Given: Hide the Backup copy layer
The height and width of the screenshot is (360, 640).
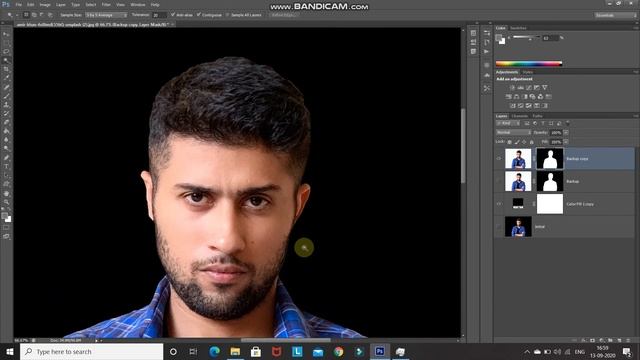Looking at the screenshot, I should click(499, 158).
